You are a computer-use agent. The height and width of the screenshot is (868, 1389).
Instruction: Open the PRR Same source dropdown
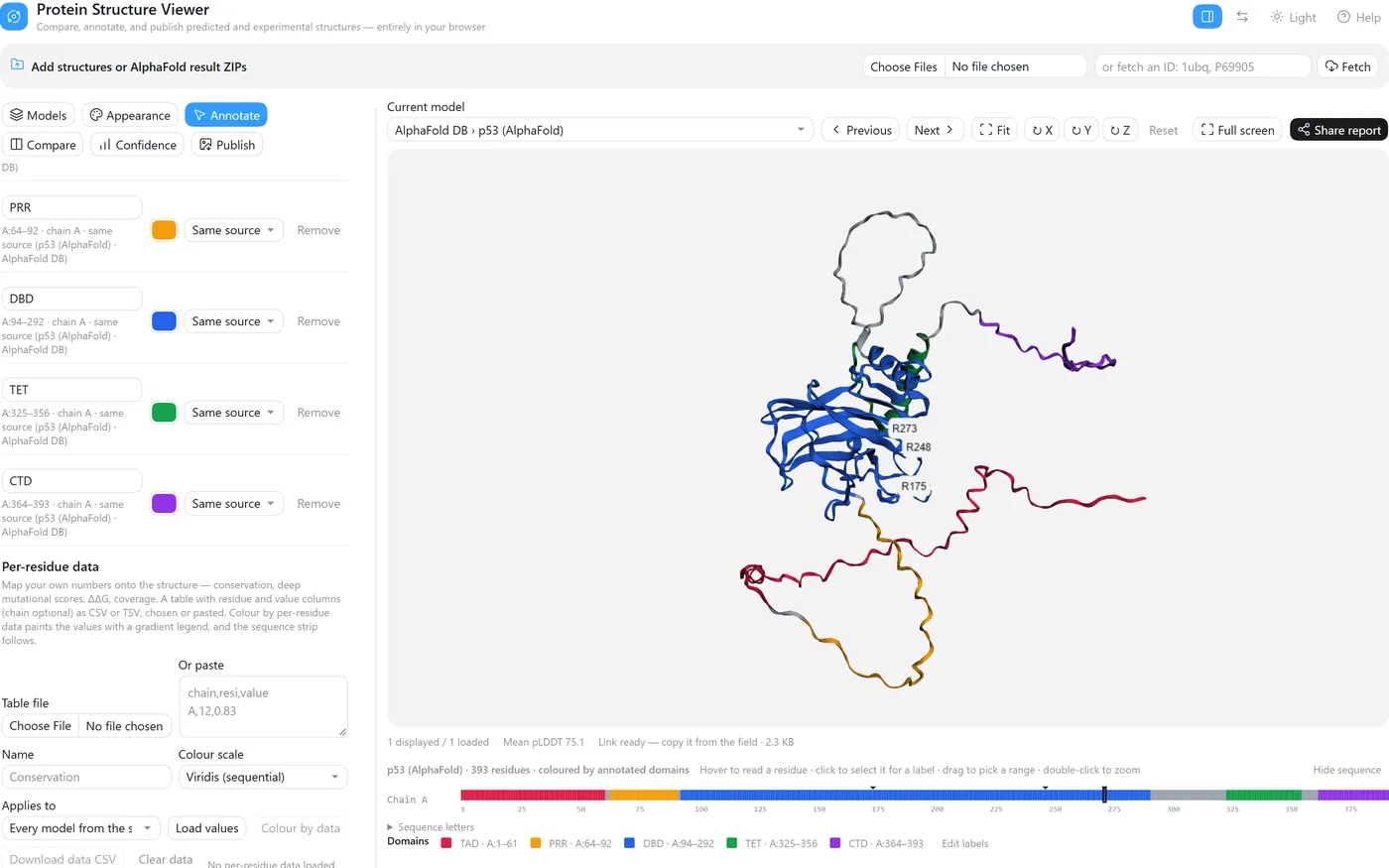[x=234, y=230]
